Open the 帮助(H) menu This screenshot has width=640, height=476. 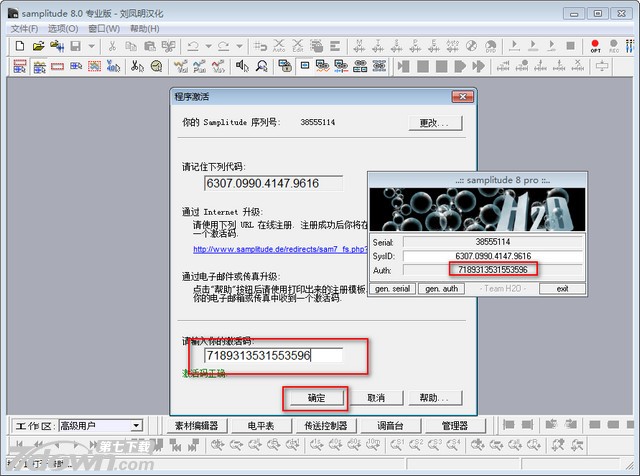point(144,29)
